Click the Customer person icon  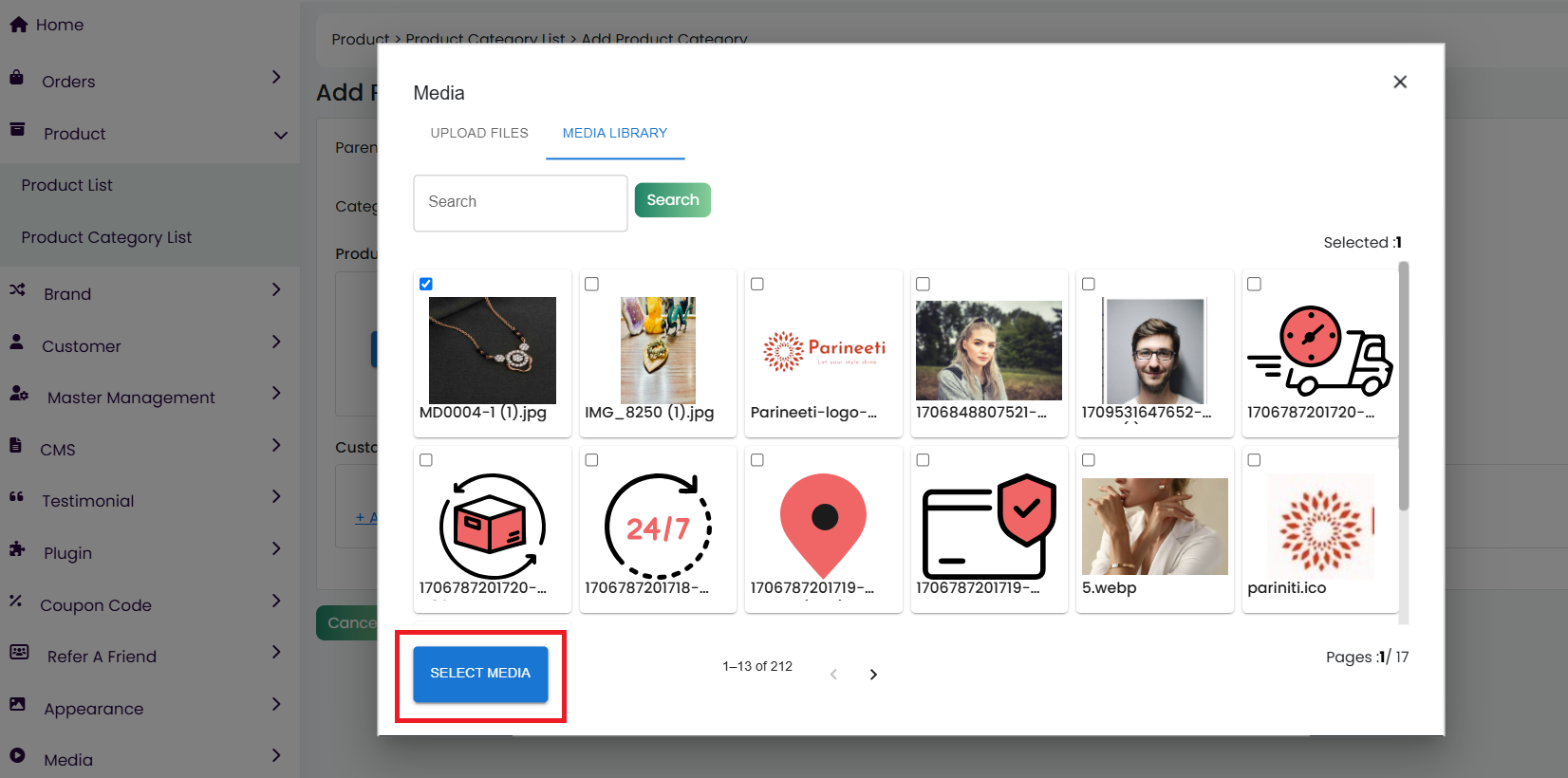pos(17,343)
